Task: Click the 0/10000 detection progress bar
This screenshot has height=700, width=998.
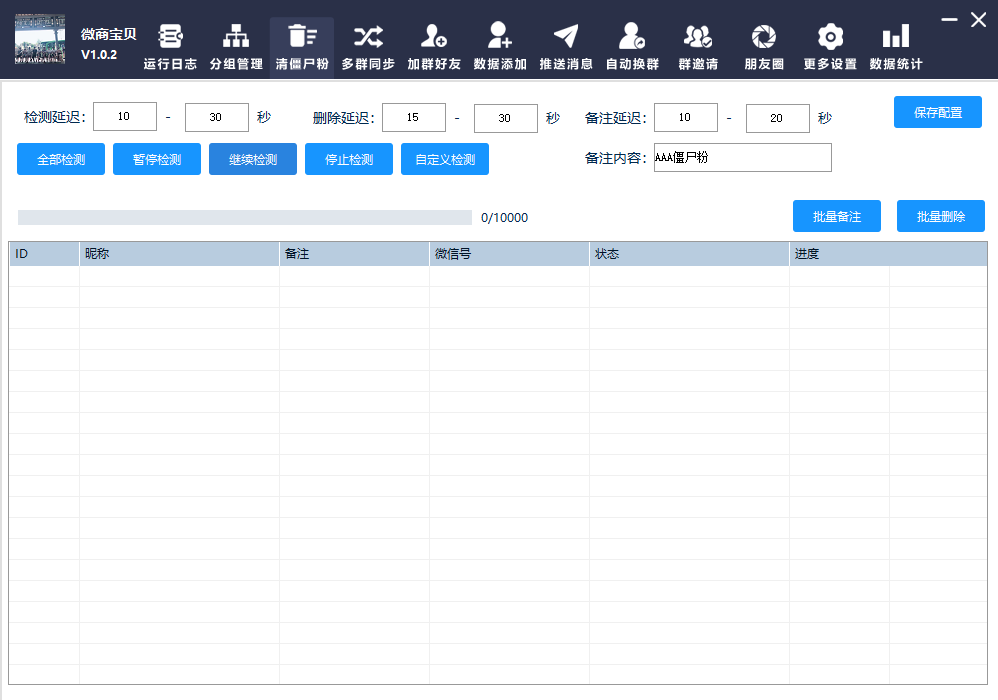Action: [245, 218]
